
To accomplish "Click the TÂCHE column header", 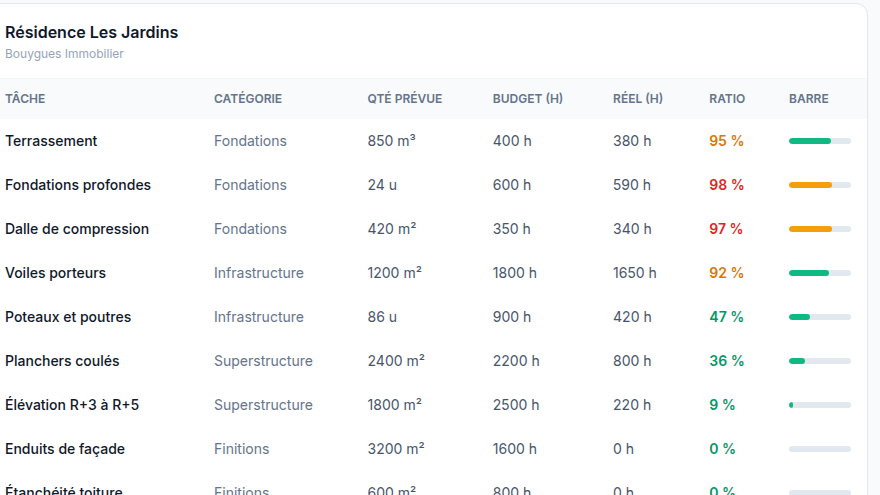I will (x=25, y=99).
